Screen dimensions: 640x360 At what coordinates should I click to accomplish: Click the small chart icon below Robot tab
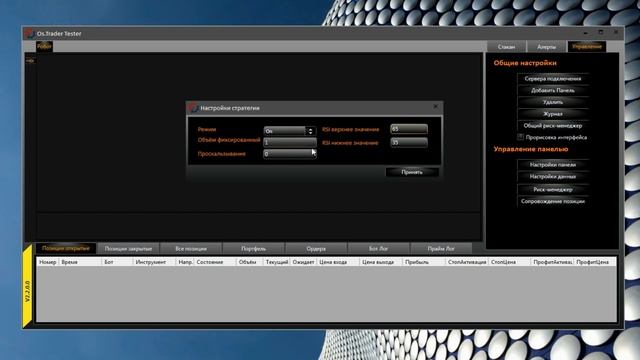31,61
